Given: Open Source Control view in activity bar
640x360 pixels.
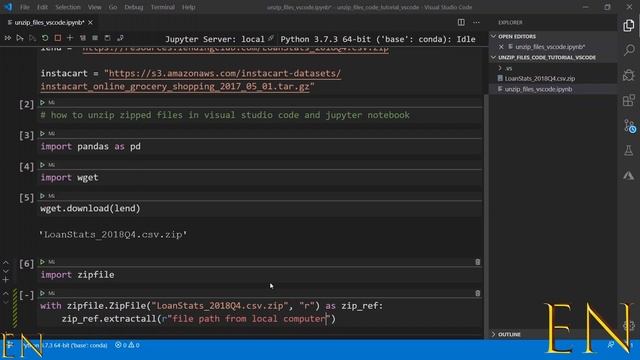Looking at the screenshot, I should point(629,125).
